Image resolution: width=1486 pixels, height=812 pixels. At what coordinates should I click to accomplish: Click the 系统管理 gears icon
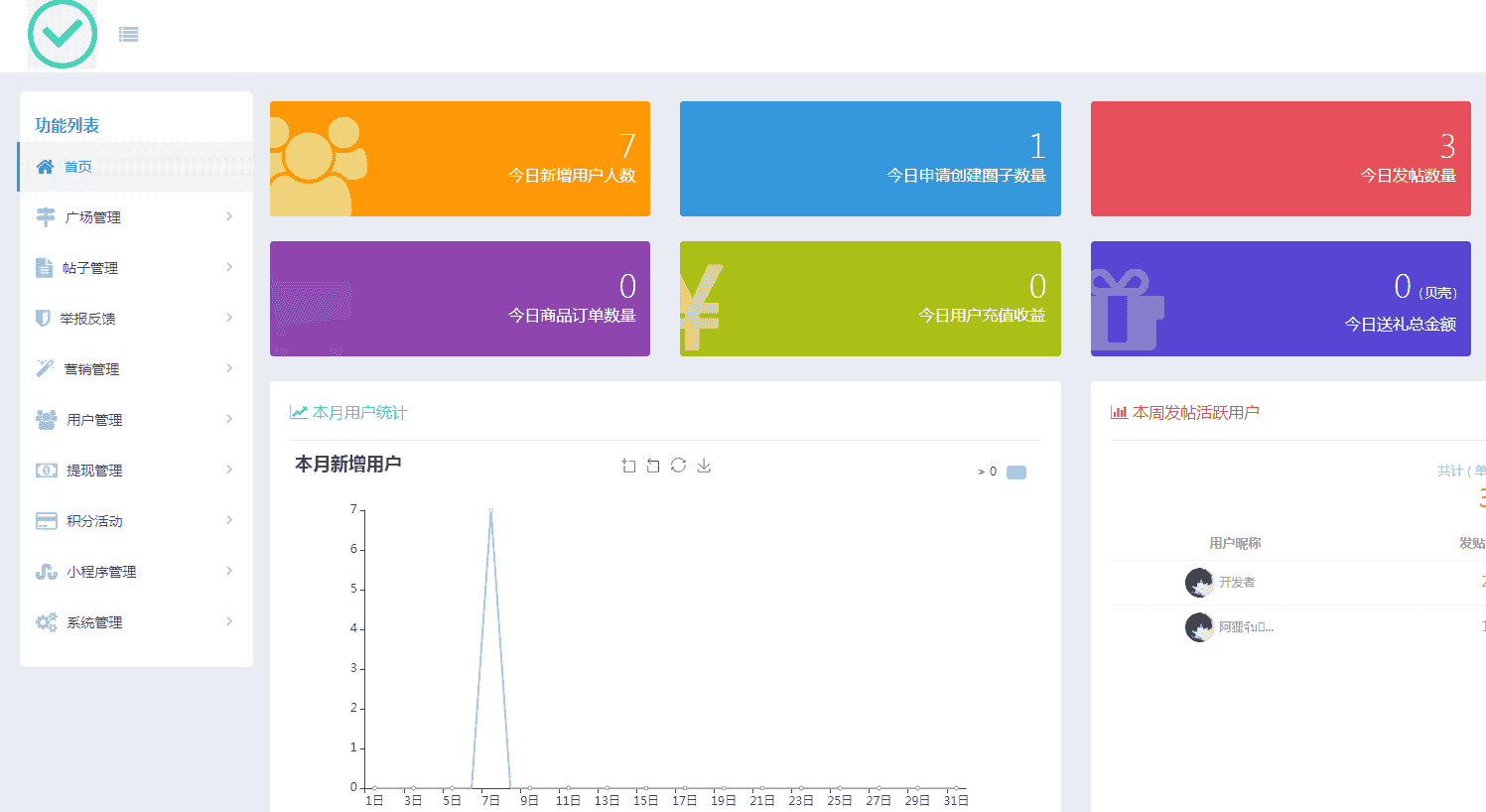[x=46, y=621]
